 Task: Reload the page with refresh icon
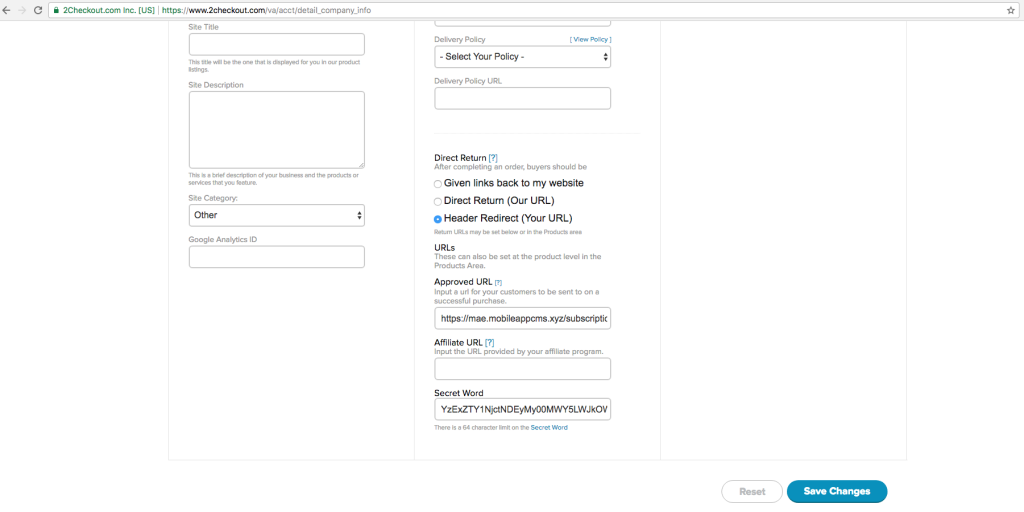click(x=38, y=9)
